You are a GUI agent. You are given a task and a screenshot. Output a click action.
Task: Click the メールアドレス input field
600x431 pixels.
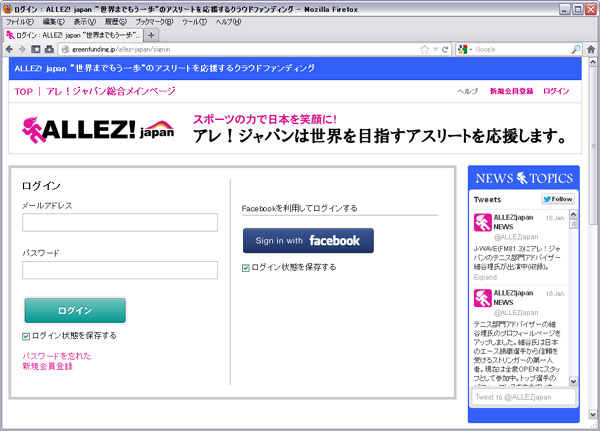120,222
